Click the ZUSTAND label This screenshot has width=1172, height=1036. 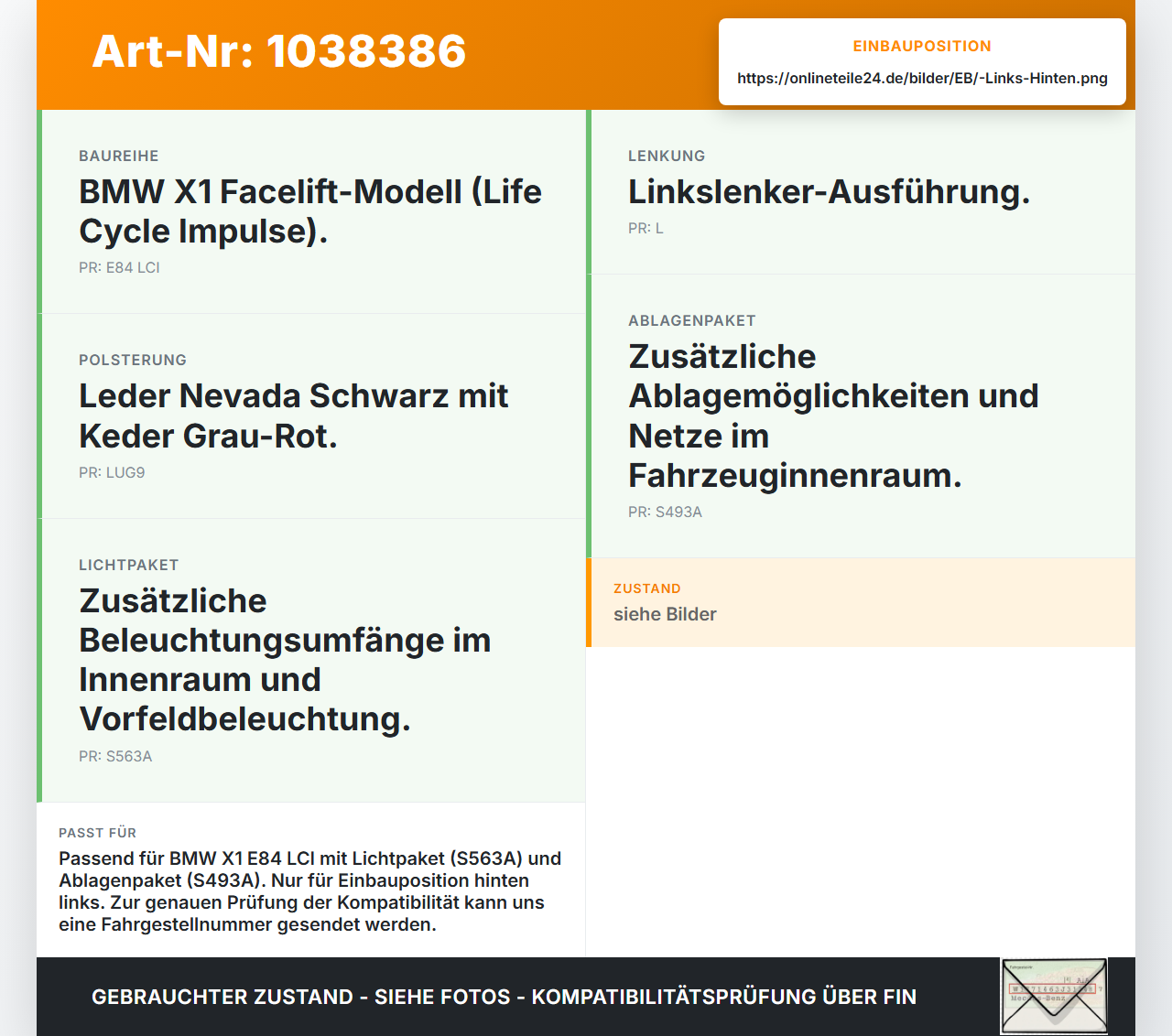click(647, 588)
